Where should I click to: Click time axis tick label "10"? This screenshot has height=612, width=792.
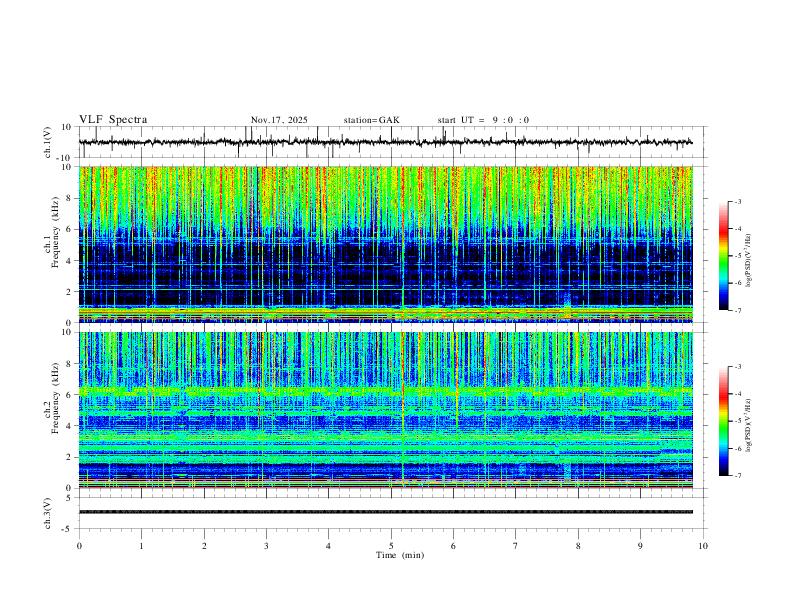coord(703,546)
